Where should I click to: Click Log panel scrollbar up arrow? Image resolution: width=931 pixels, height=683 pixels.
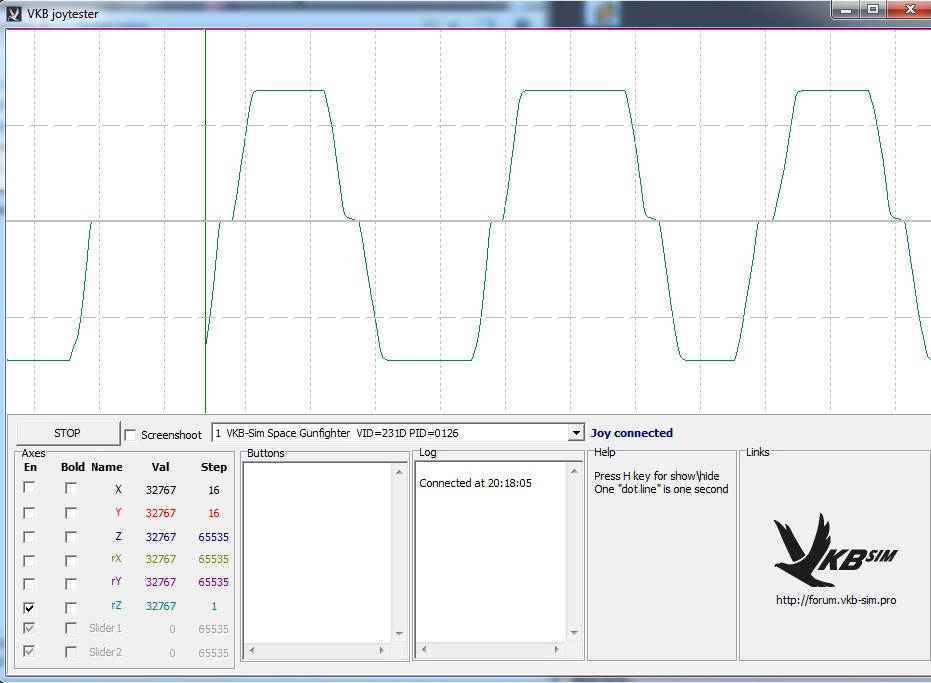click(x=574, y=471)
